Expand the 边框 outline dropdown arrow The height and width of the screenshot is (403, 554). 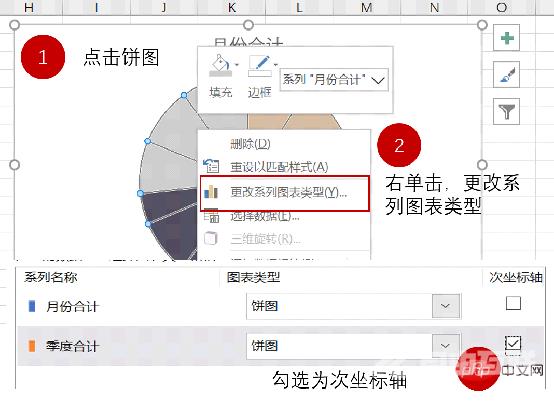pyautogui.click(x=276, y=65)
